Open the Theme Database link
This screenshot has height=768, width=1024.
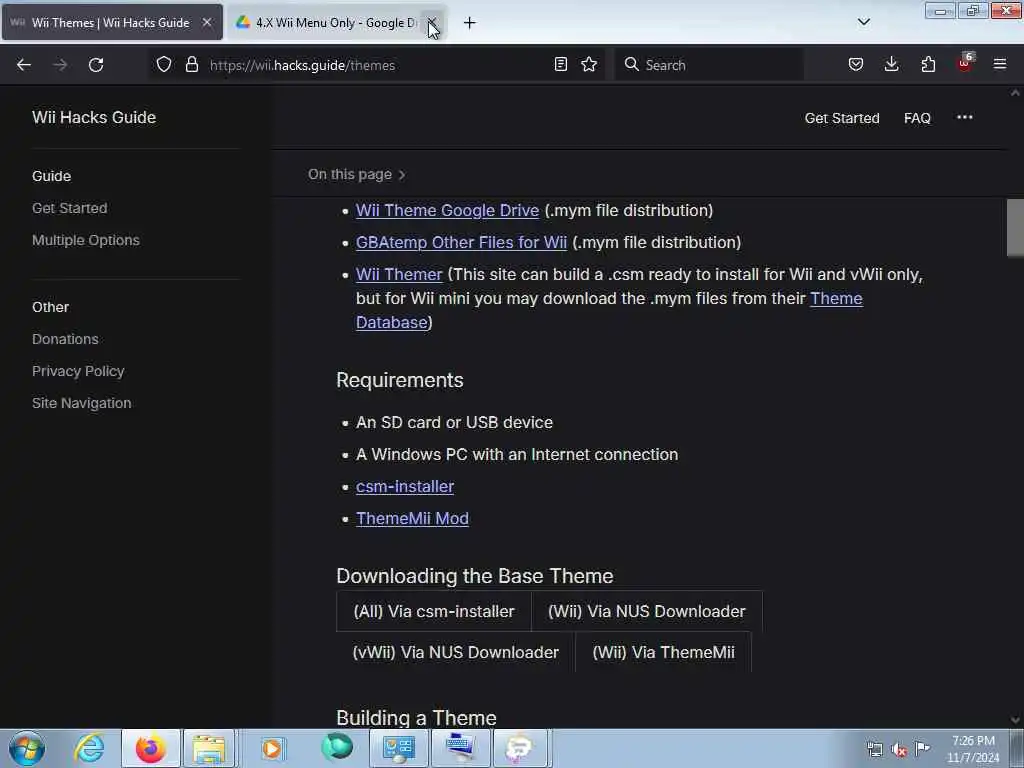(836, 298)
